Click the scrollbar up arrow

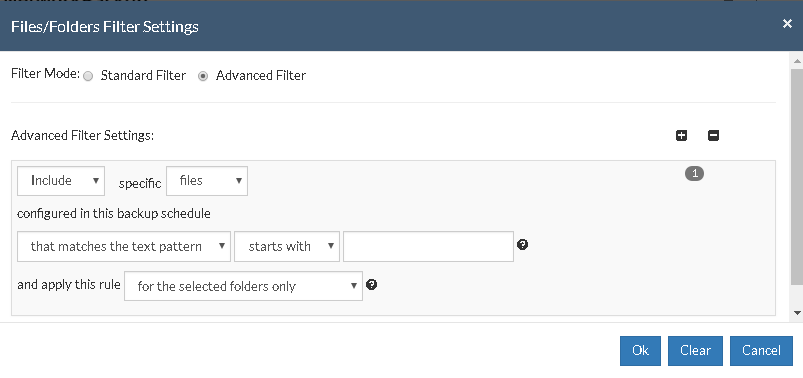tap(797, 61)
